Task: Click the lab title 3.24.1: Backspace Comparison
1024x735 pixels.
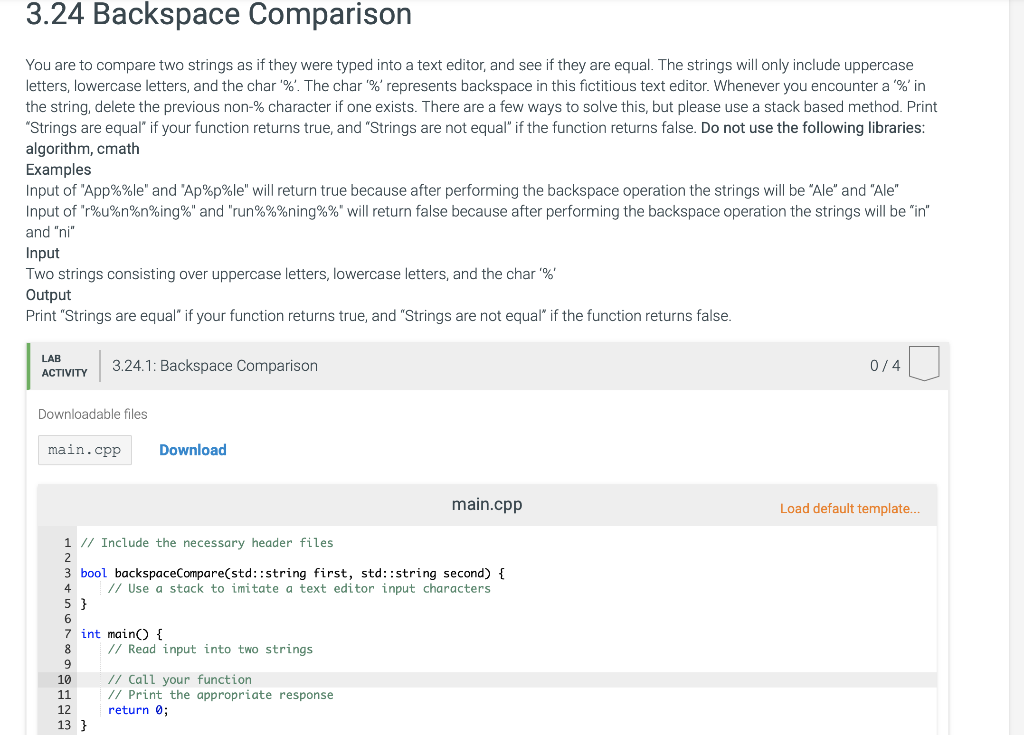Action: coord(215,365)
